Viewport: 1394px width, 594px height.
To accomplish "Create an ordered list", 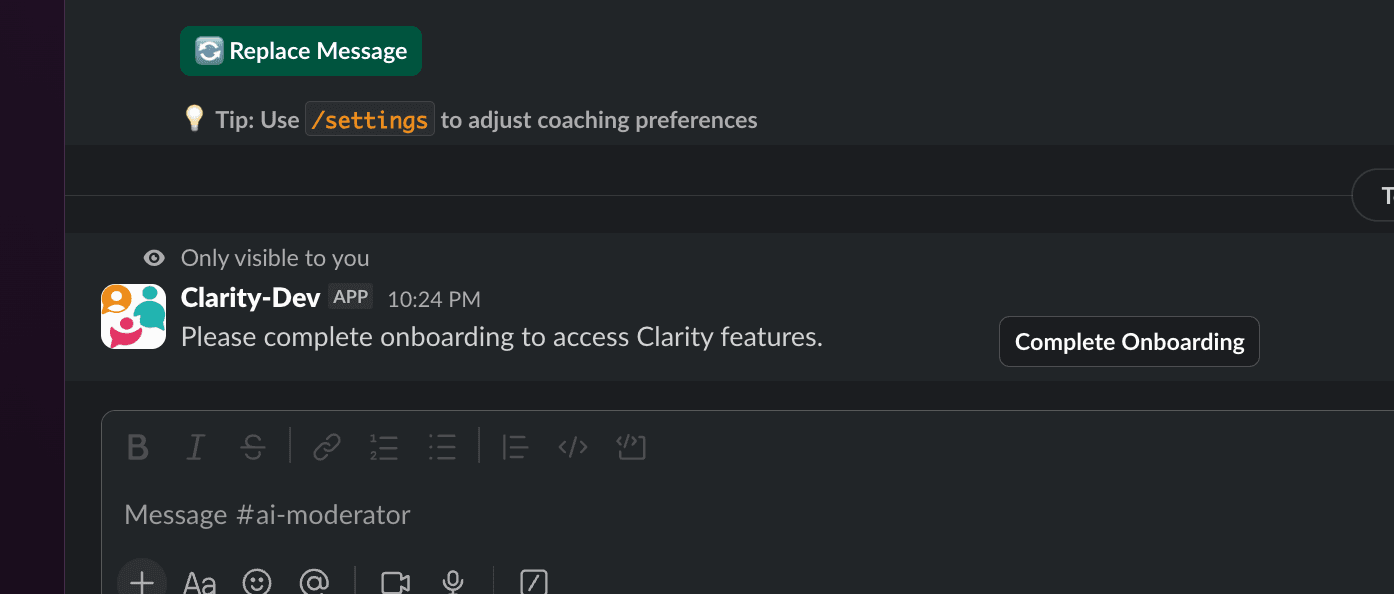I will pyautogui.click(x=384, y=447).
